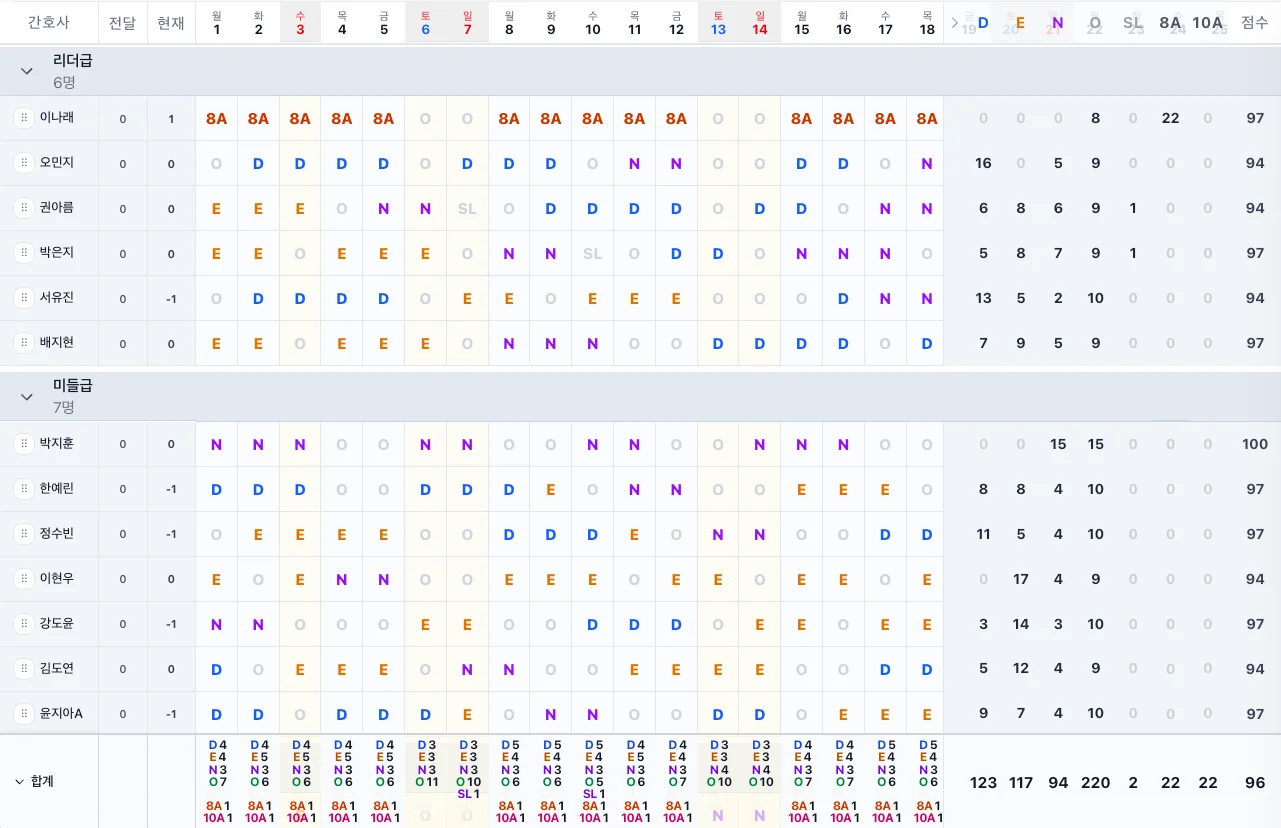This screenshot has height=828, width=1281.
Task: Click the 점수 column header
Action: (x=1255, y=22)
